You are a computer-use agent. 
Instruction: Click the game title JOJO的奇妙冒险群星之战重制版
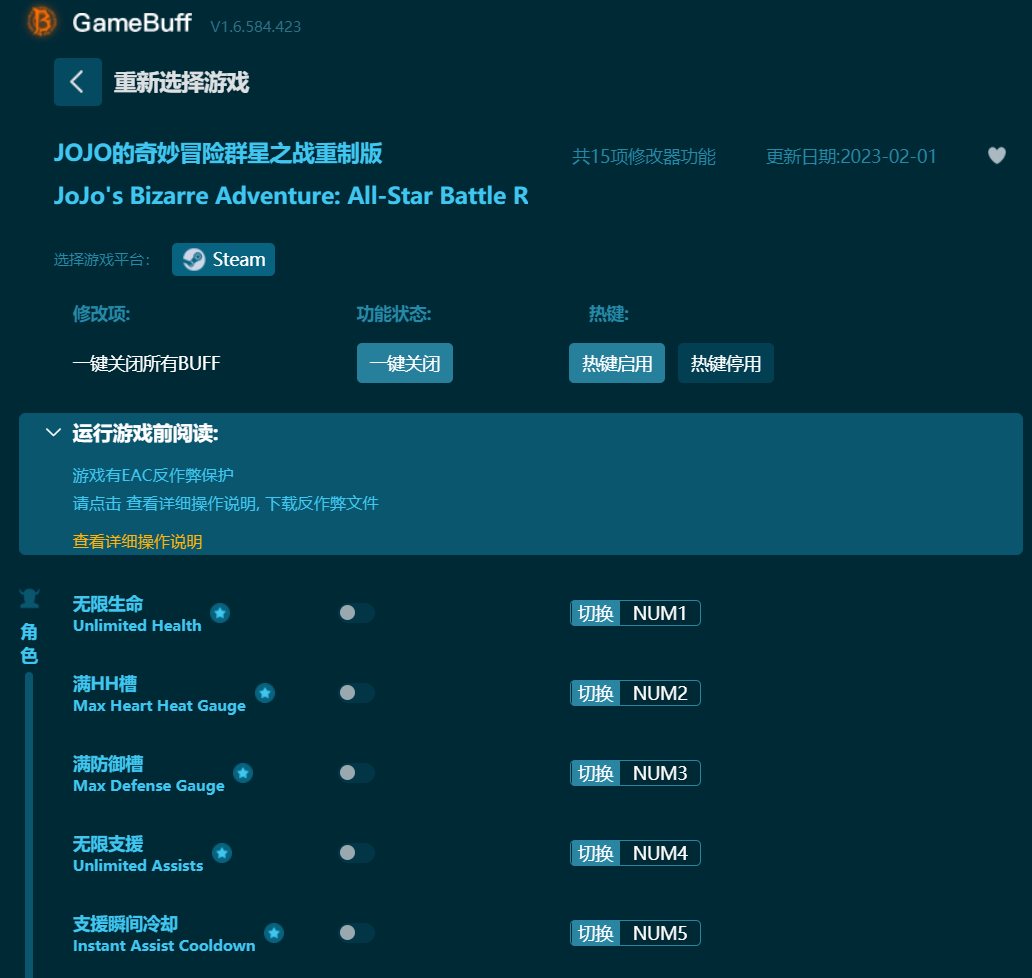tap(218, 153)
